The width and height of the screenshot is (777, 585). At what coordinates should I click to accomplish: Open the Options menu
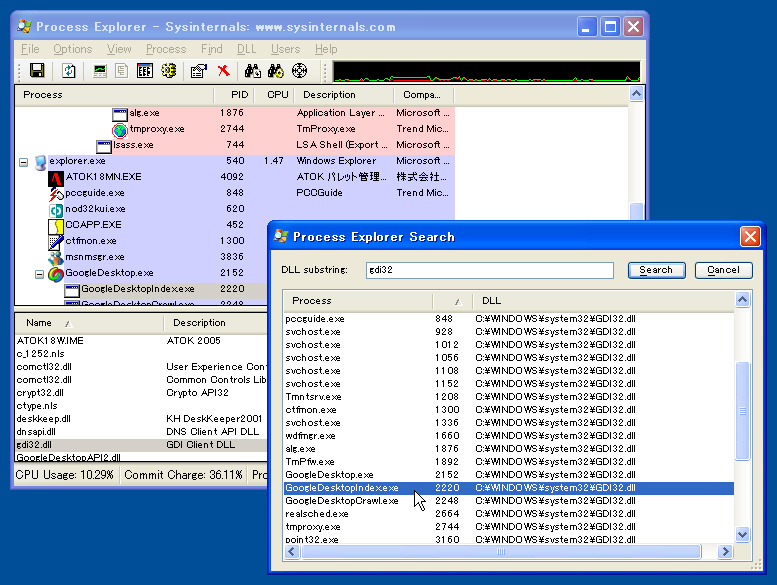click(x=73, y=49)
